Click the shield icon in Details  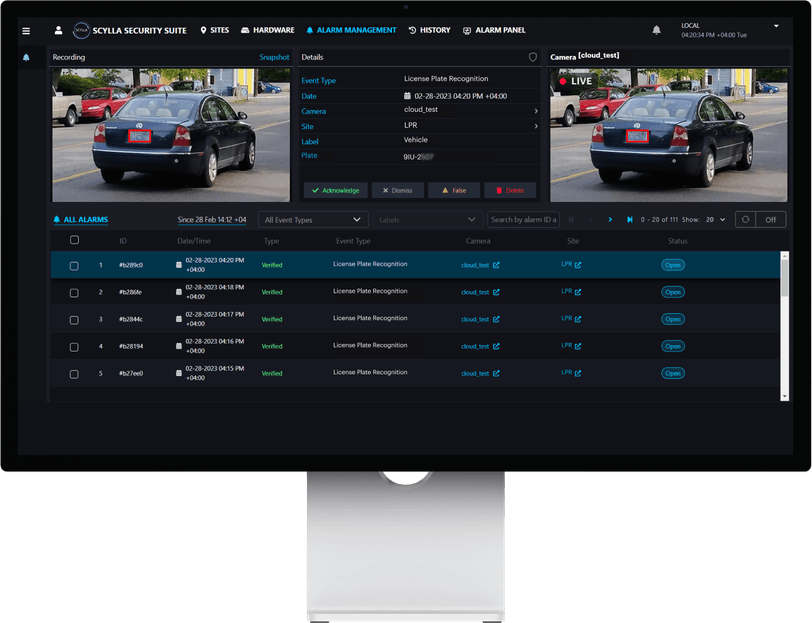pyautogui.click(x=532, y=57)
